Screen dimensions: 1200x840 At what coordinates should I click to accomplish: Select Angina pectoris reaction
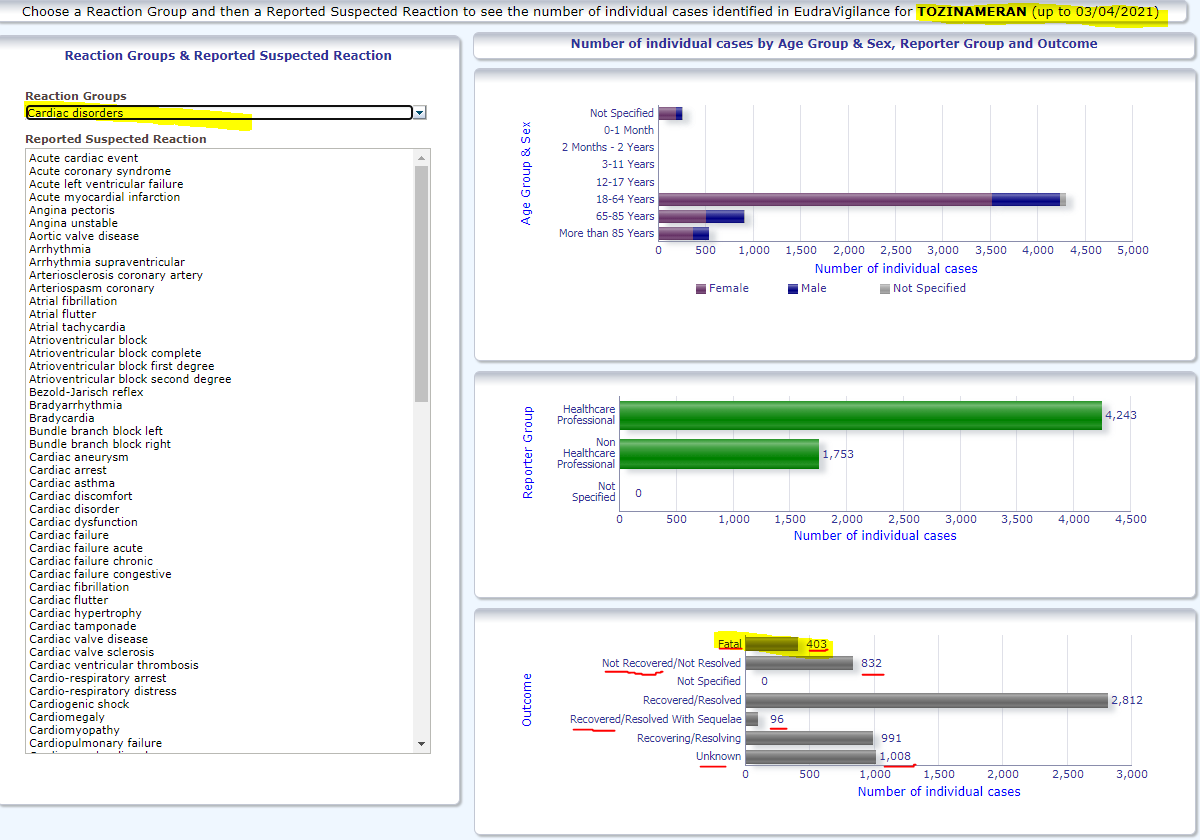pos(72,210)
